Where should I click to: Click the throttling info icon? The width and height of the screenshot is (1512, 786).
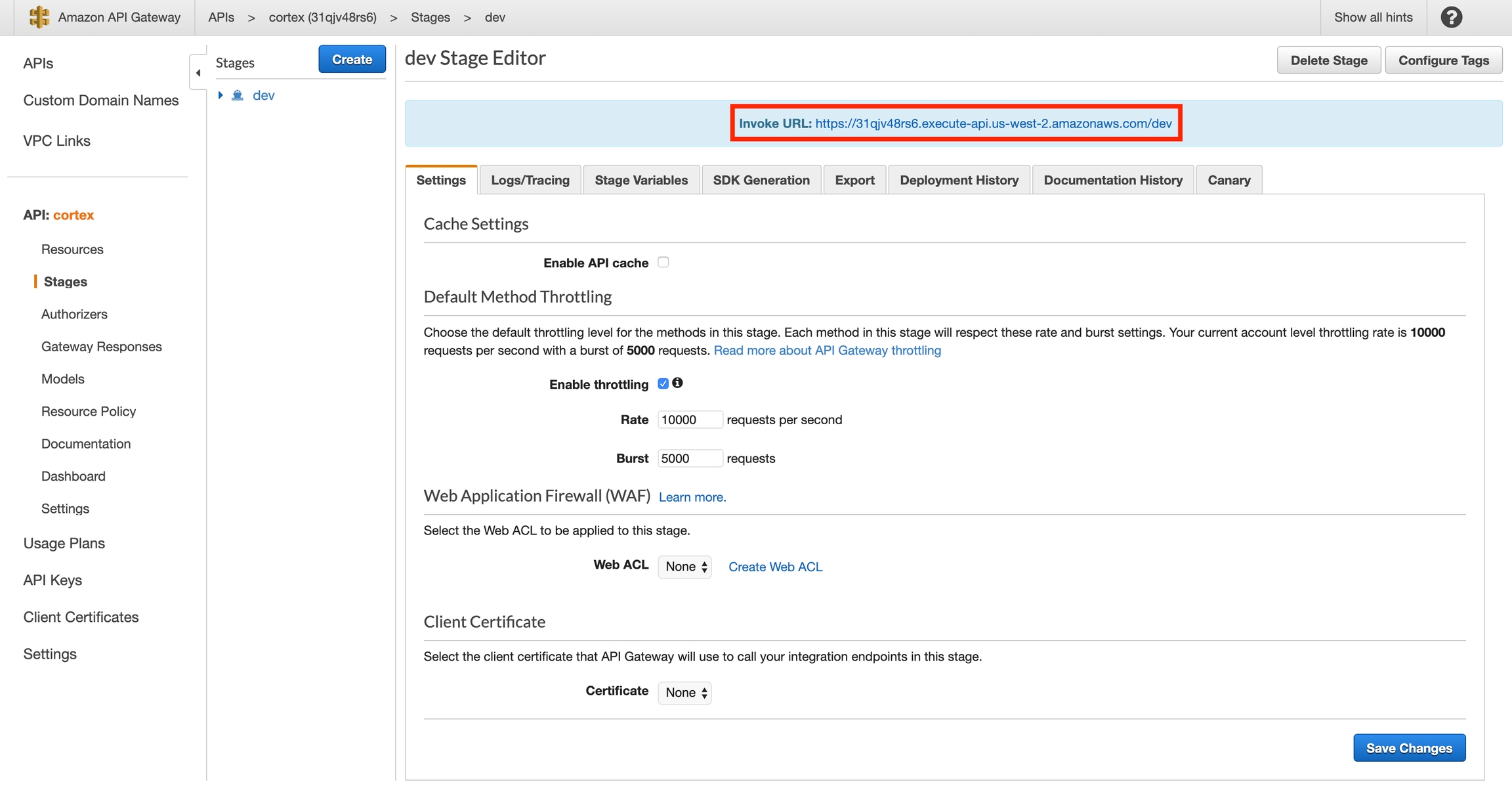677,383
